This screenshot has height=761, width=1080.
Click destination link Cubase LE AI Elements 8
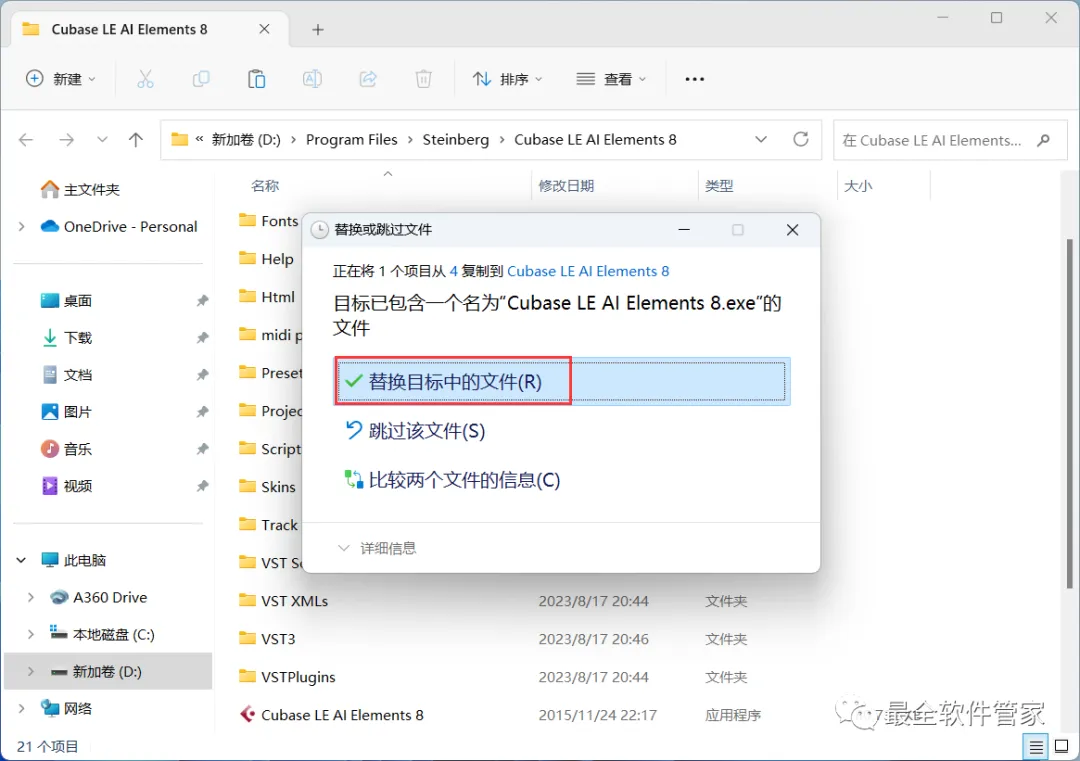click(x=588, y=271)
